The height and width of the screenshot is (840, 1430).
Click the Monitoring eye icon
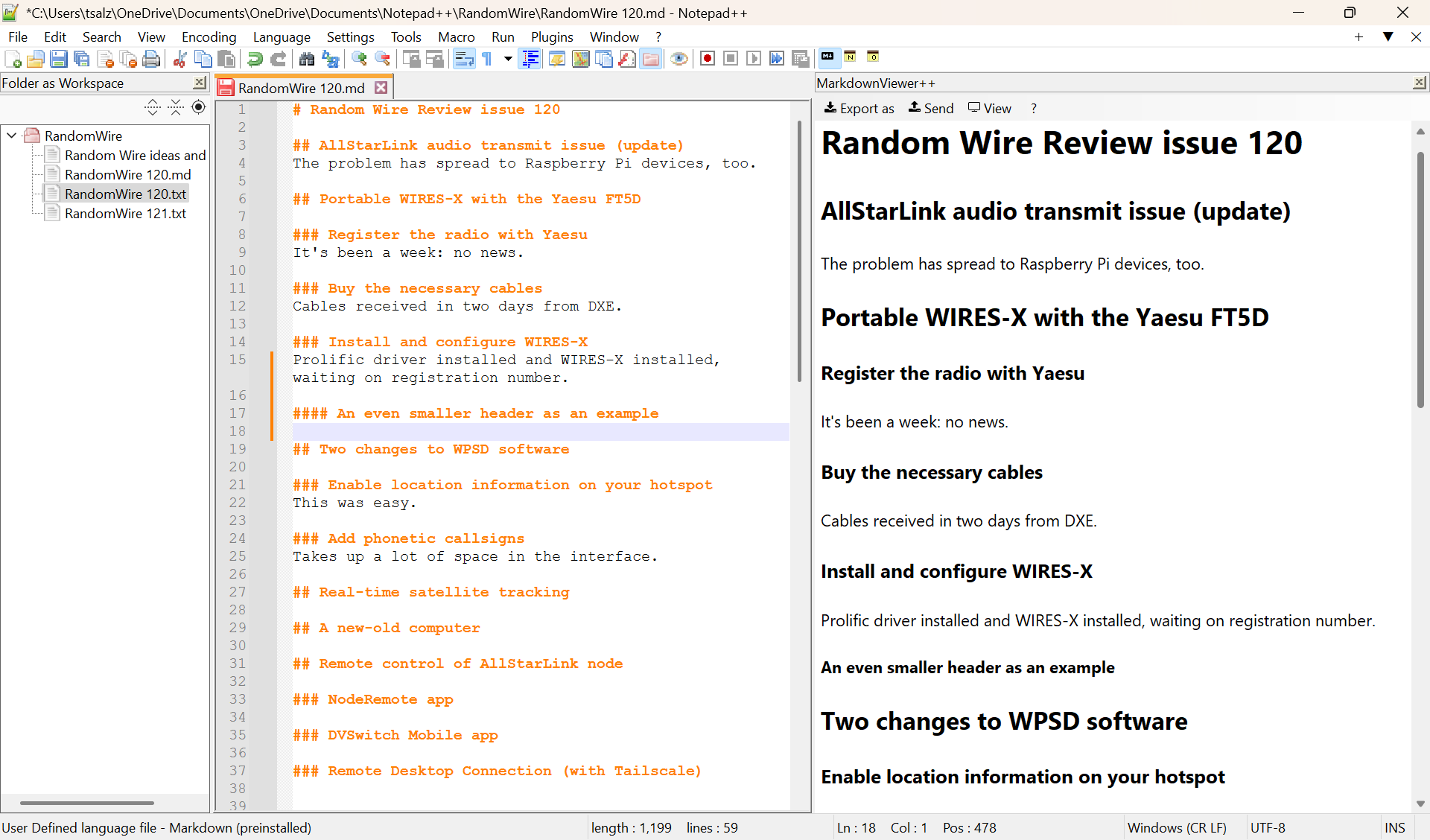pos(679,59)
